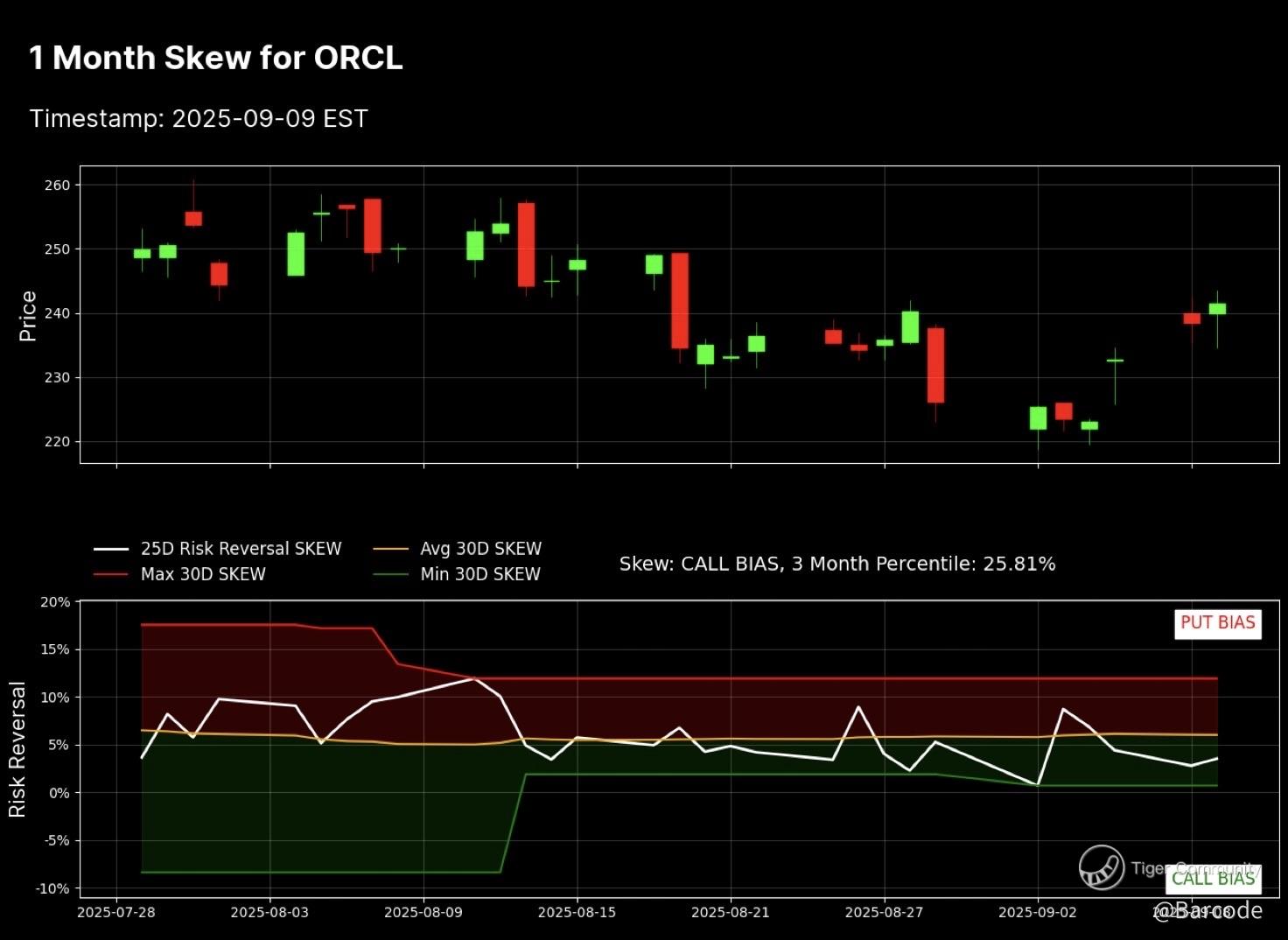Select the "25D Risk Reversal SKEW" legend label

[241, 549]
